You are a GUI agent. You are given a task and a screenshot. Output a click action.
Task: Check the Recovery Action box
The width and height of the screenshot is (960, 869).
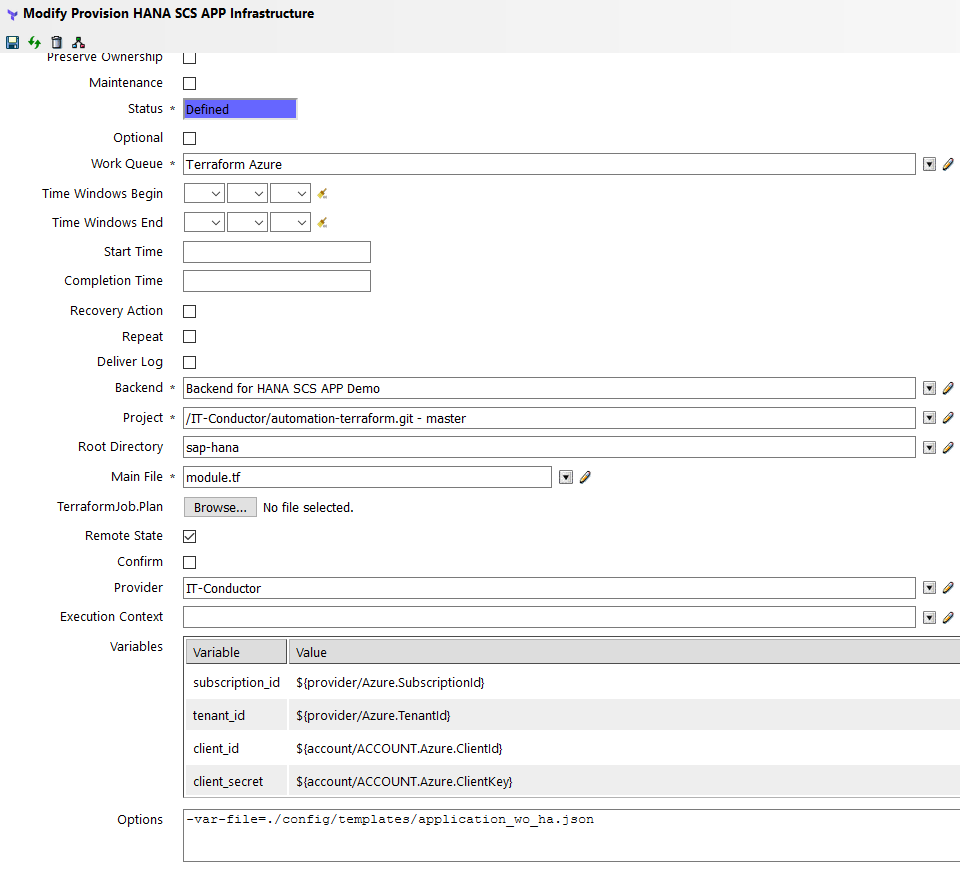click(190, 311)
